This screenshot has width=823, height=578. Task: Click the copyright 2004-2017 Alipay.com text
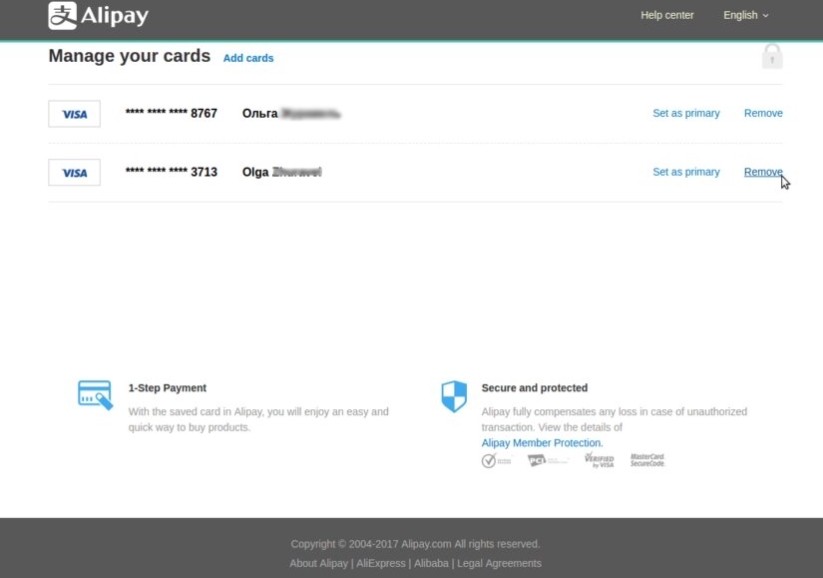click(x=415, y=544)
